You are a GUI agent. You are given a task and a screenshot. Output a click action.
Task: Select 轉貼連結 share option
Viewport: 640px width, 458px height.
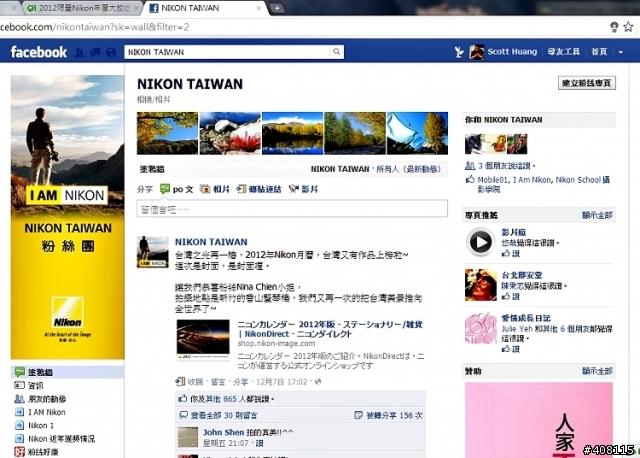pyautogui.click(x=259, y=189)
